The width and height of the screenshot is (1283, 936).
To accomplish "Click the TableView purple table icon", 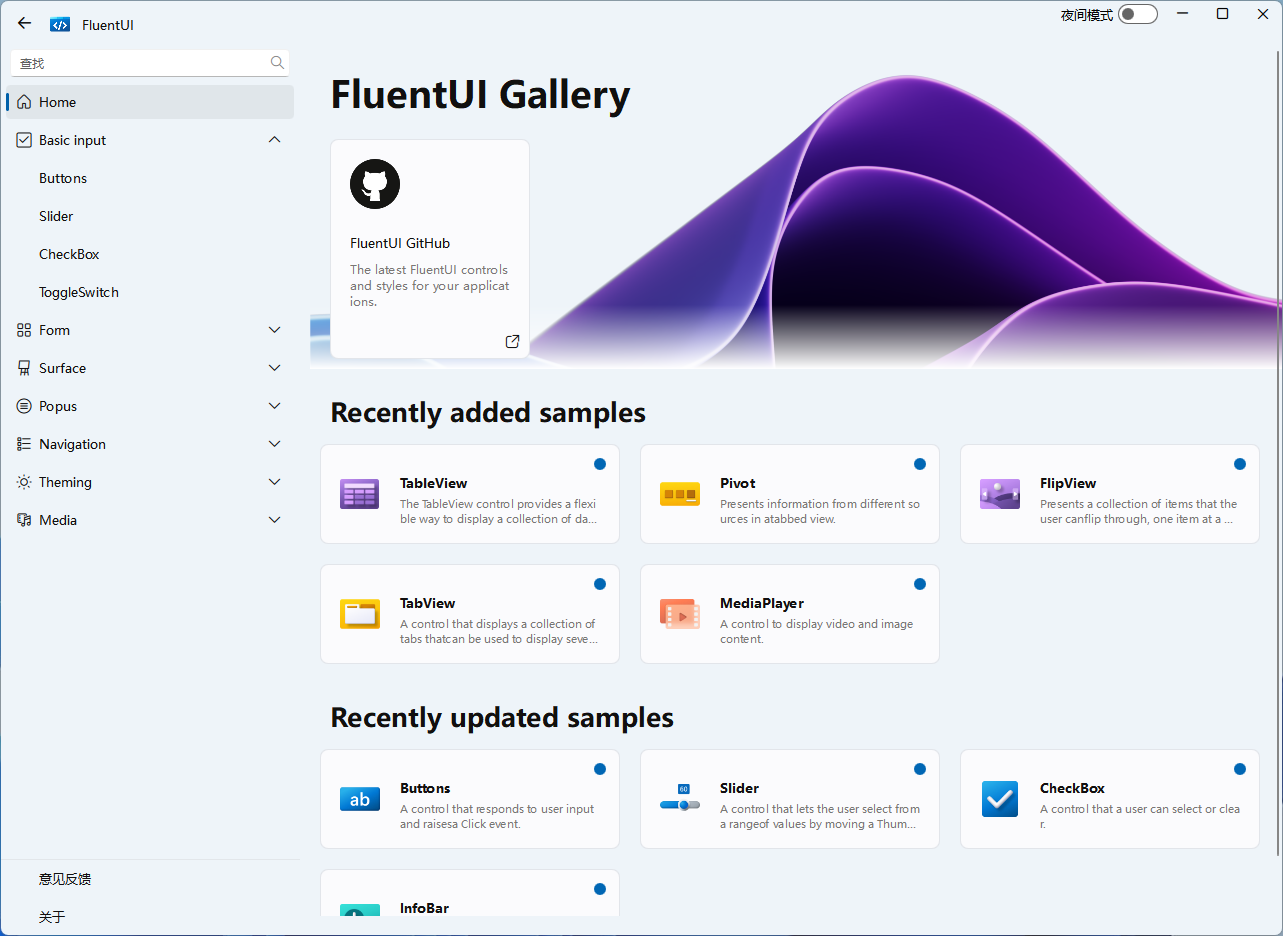I will coord(359,494).
